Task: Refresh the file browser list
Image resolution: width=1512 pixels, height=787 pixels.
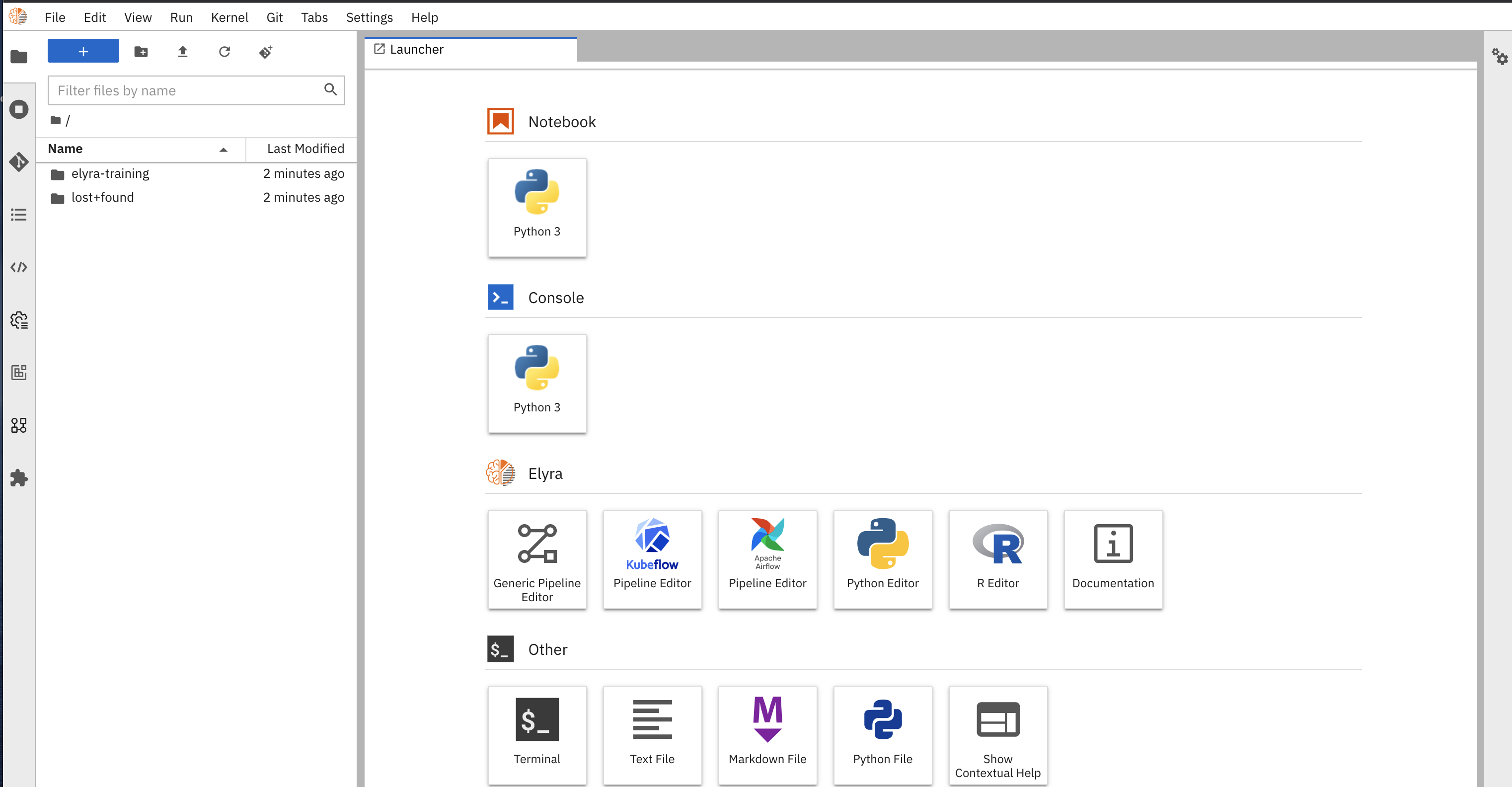Action: [224, 52]
